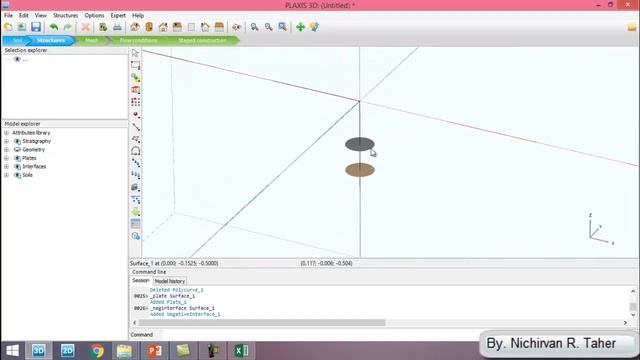The height and width of the screenshot is (360, 640).
Task: Hide the Interfaces group
Action: pyautogui.click(x=18, y=167)
